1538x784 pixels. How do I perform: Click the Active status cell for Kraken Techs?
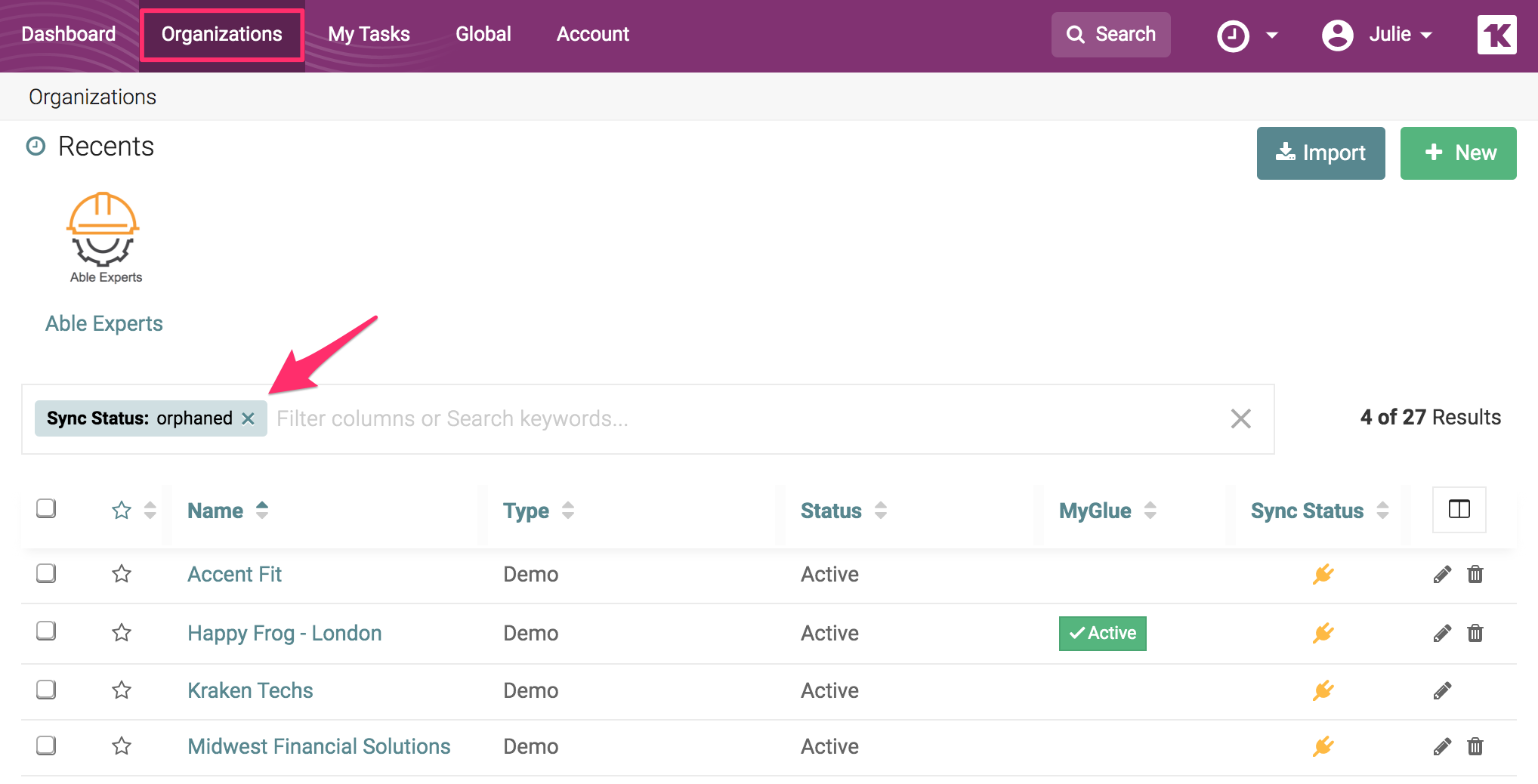pos(829,690)
